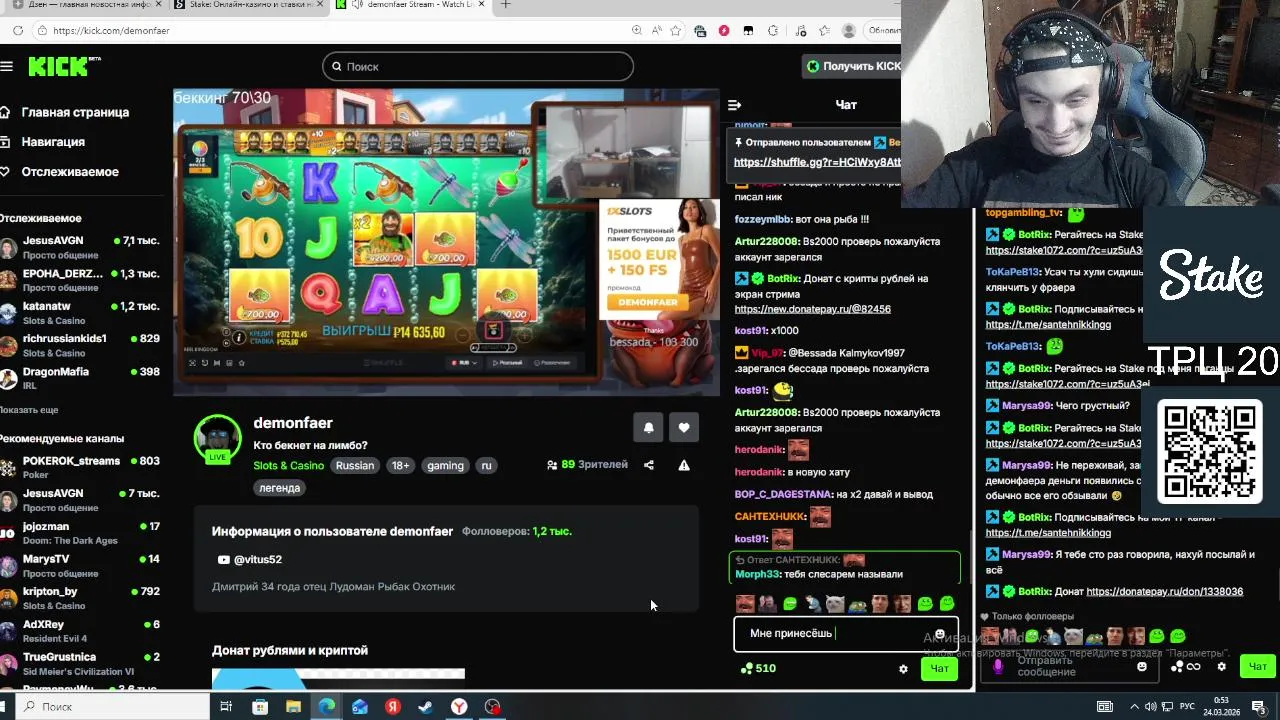
Task: Click the легенда tag
Action: pyautogui.click(x=280, y=488)
